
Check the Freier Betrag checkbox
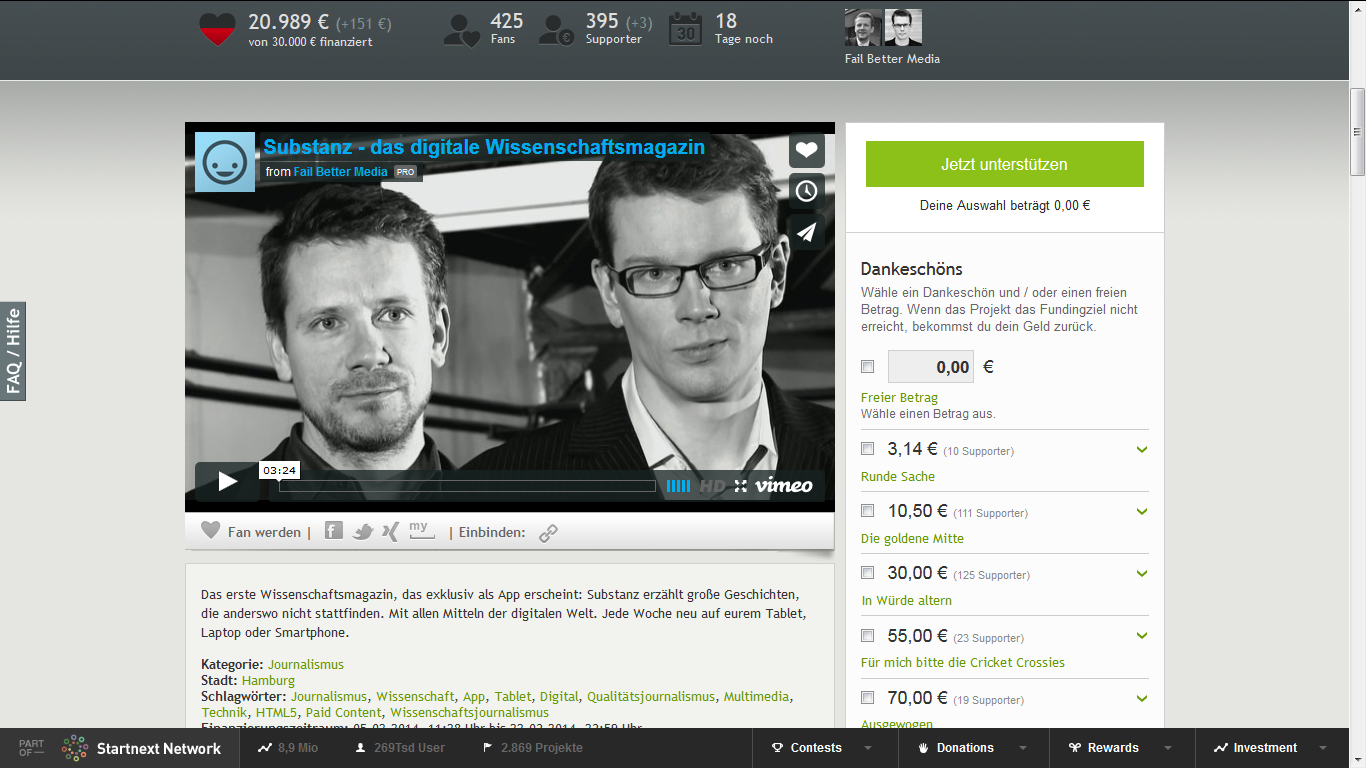click(x=868, y=367)
